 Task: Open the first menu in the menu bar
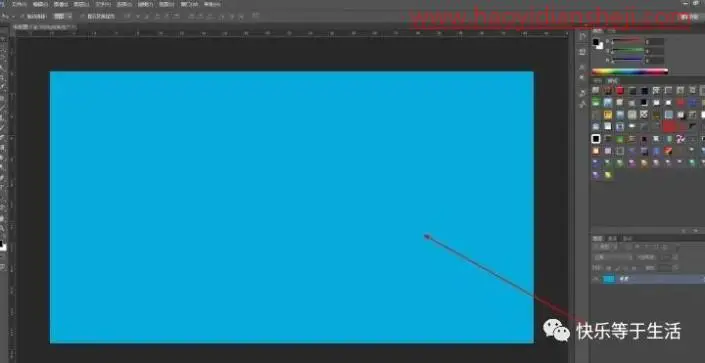19,4
